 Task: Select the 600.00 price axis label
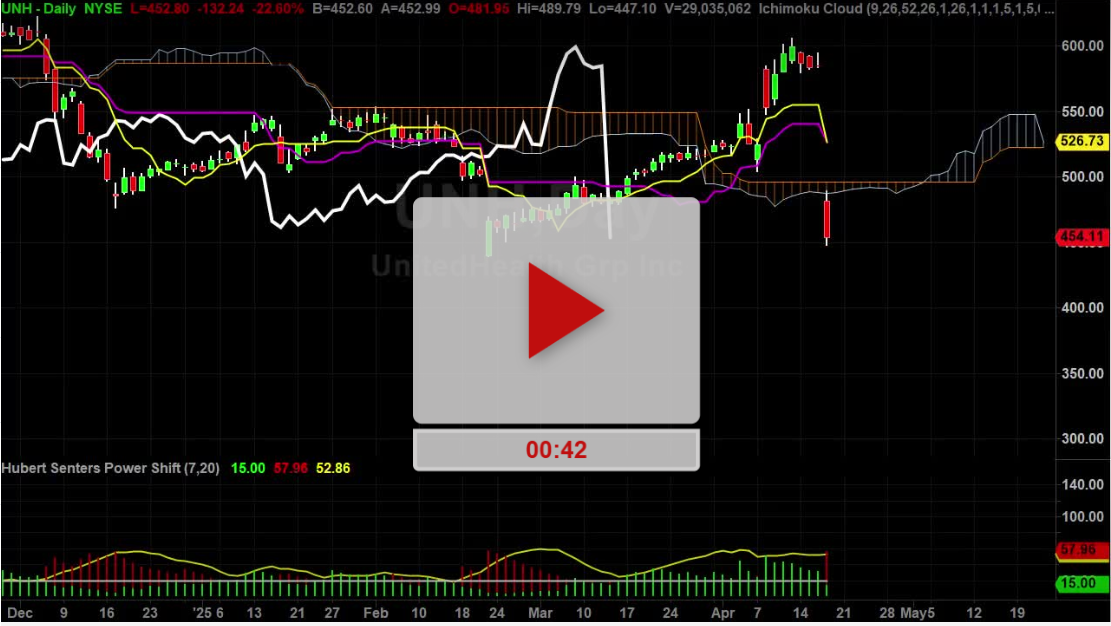pyautogui.click(x=1082, y=46)
